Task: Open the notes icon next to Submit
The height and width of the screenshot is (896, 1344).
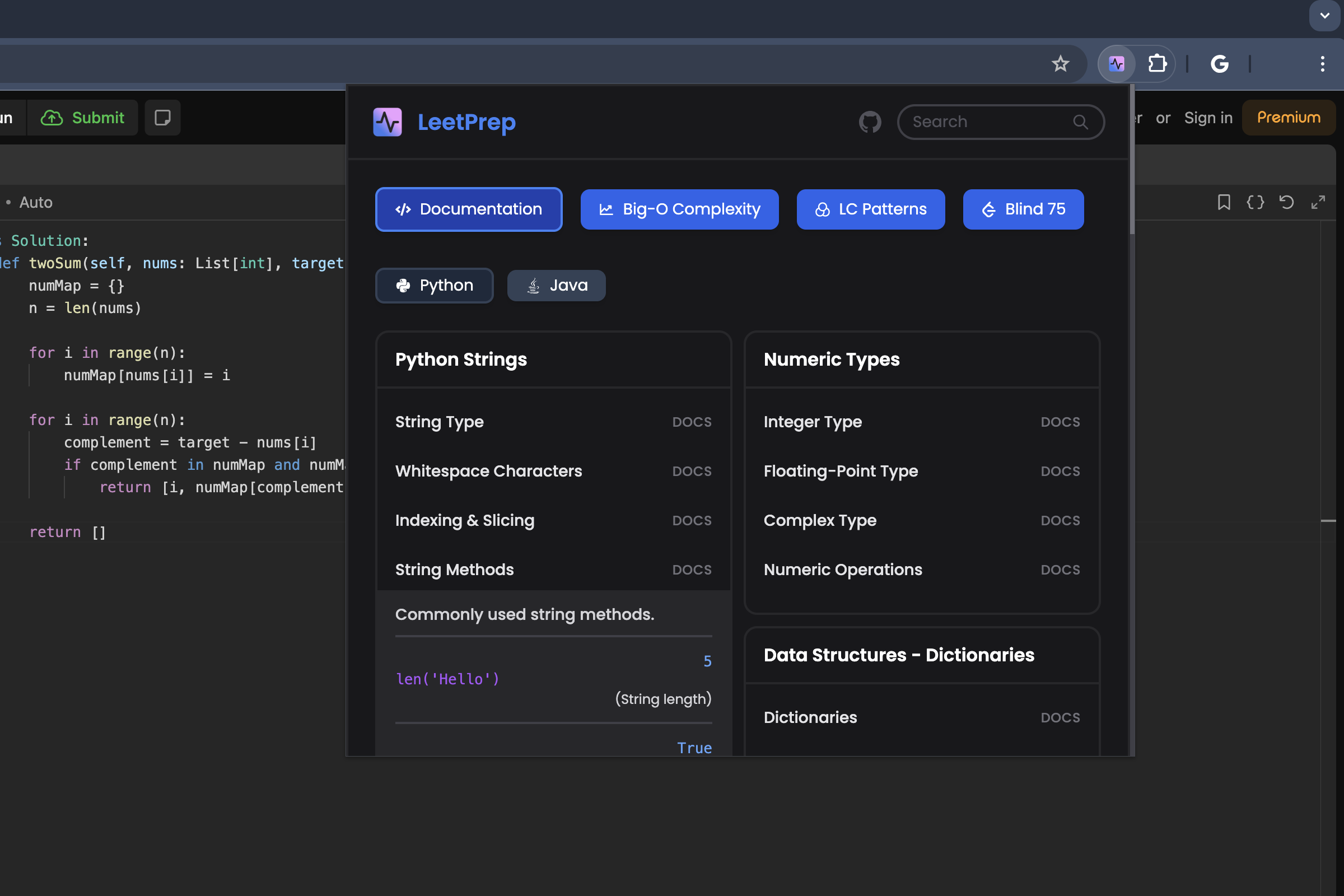Action: (162, 118)
